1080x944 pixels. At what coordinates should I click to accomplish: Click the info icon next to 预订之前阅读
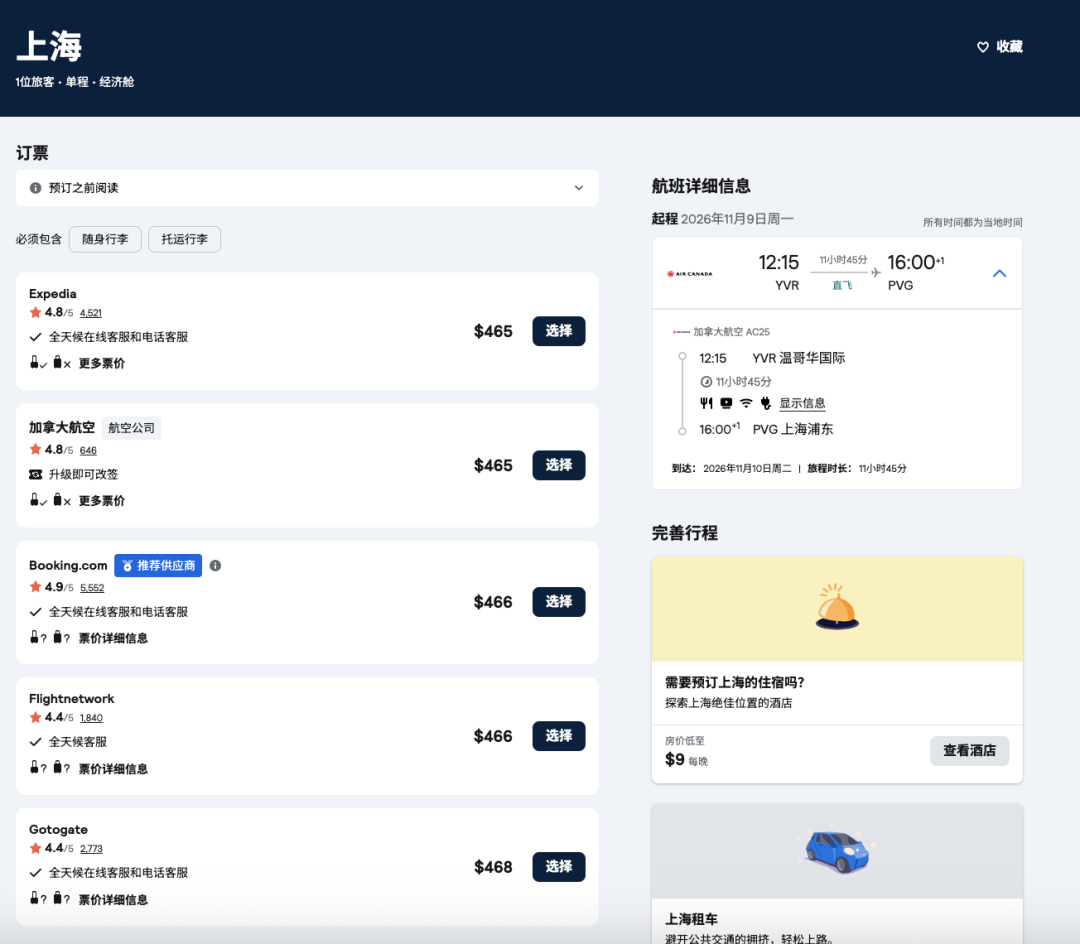click(x=36, y=188)
